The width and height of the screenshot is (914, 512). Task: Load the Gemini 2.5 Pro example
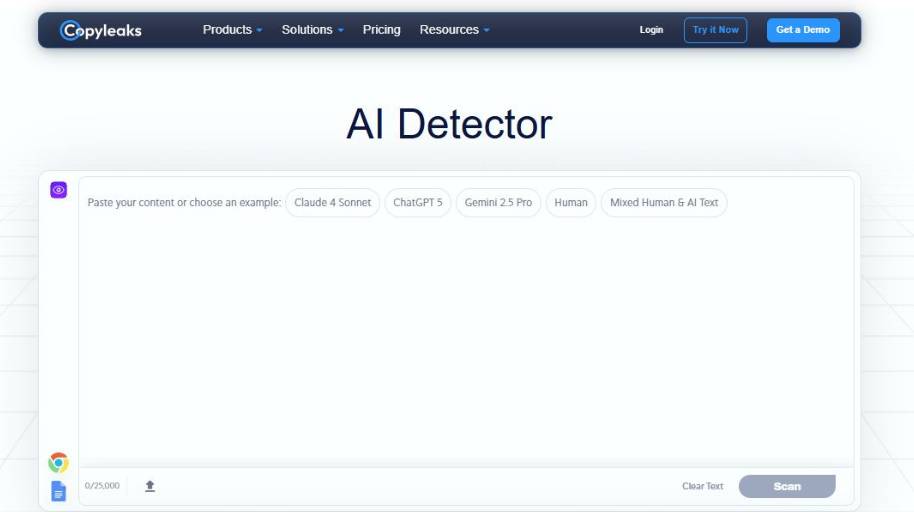tap(498, 202)
